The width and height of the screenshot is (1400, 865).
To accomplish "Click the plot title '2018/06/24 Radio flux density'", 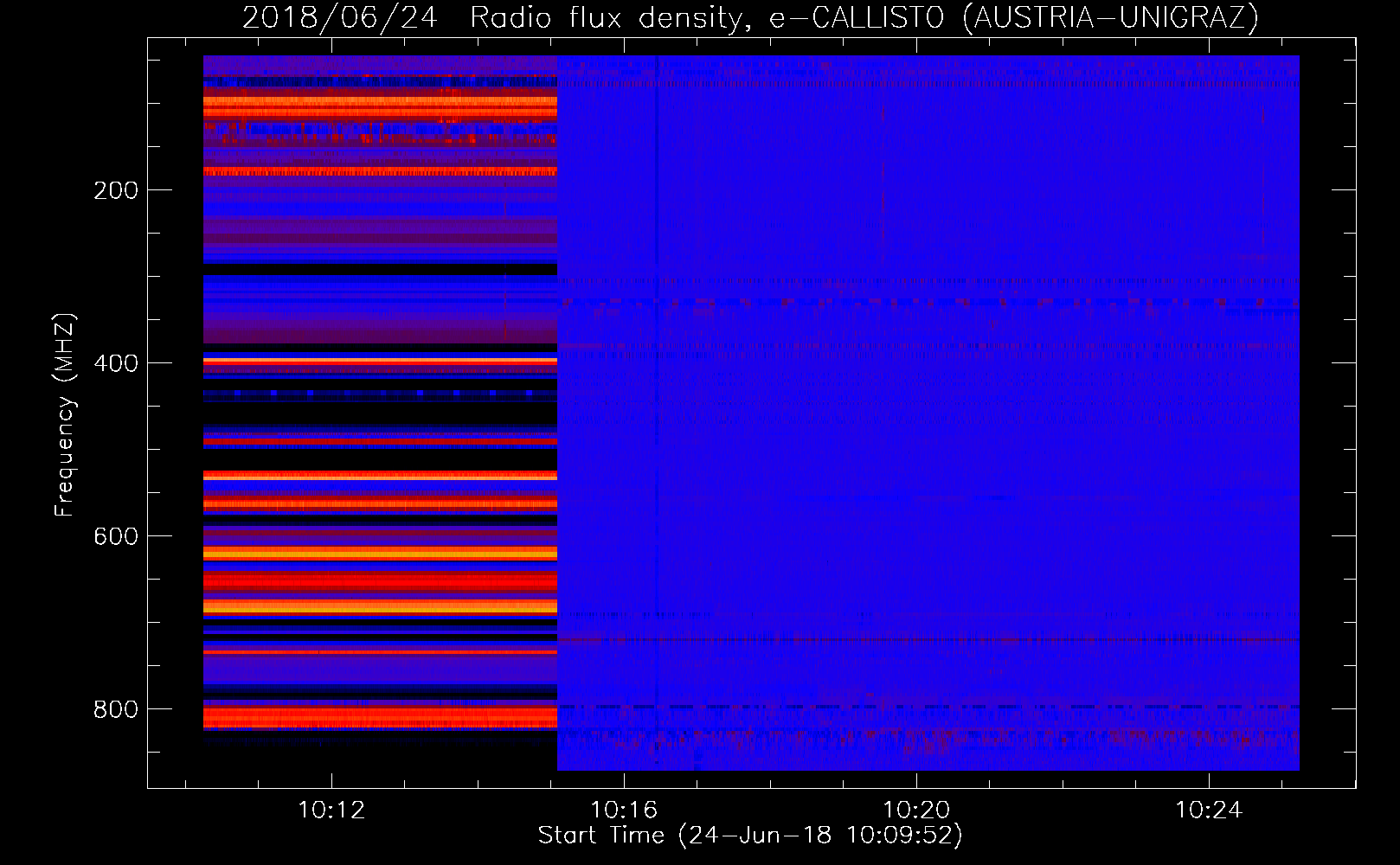I will click(750, 18).
